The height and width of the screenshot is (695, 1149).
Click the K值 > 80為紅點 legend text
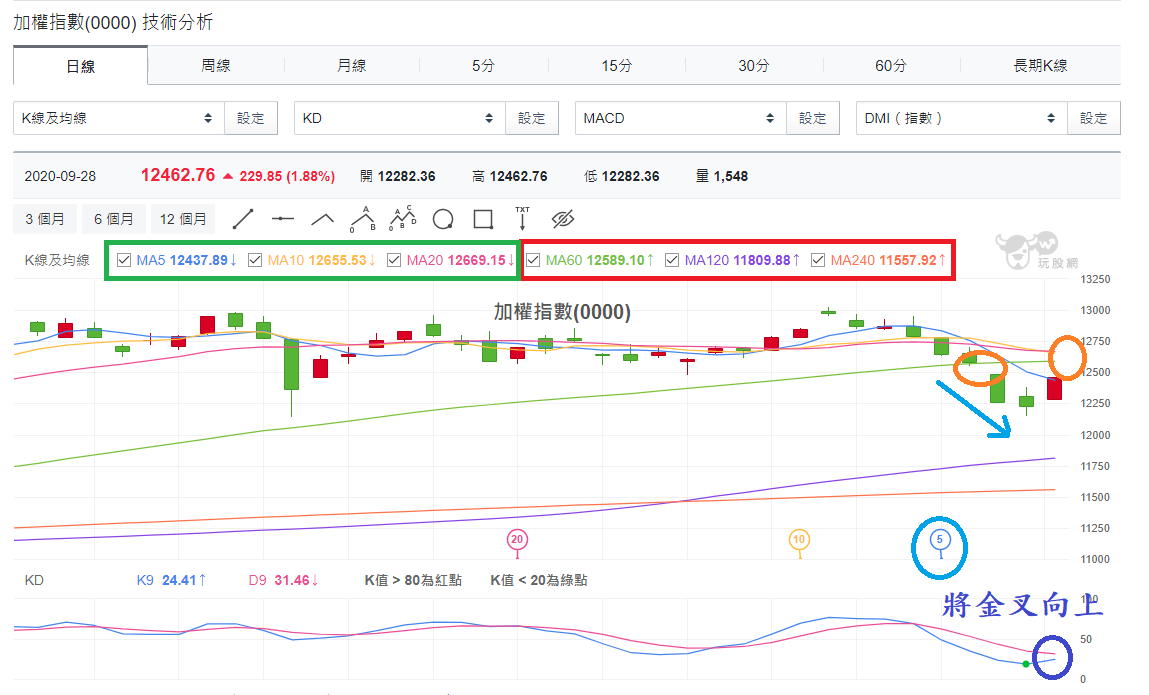pos(413,580)
